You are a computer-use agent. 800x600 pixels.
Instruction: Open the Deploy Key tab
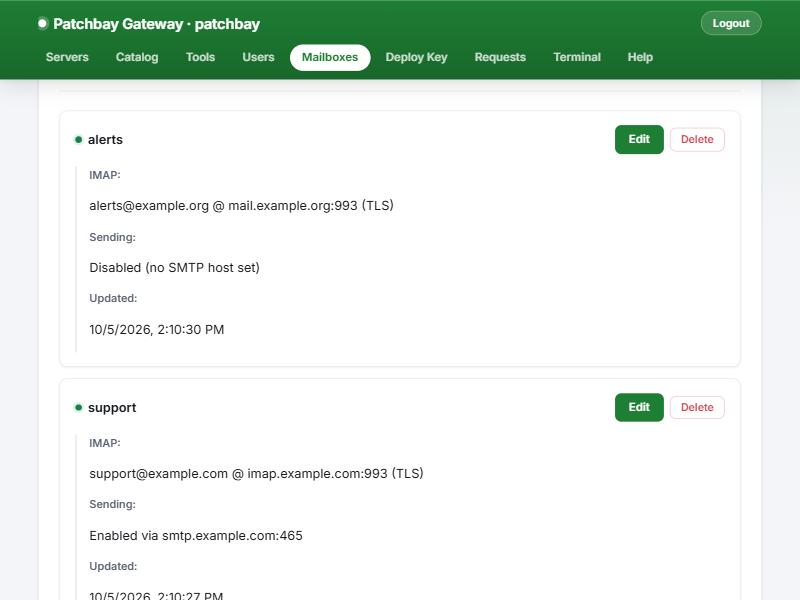pos(416,57)
